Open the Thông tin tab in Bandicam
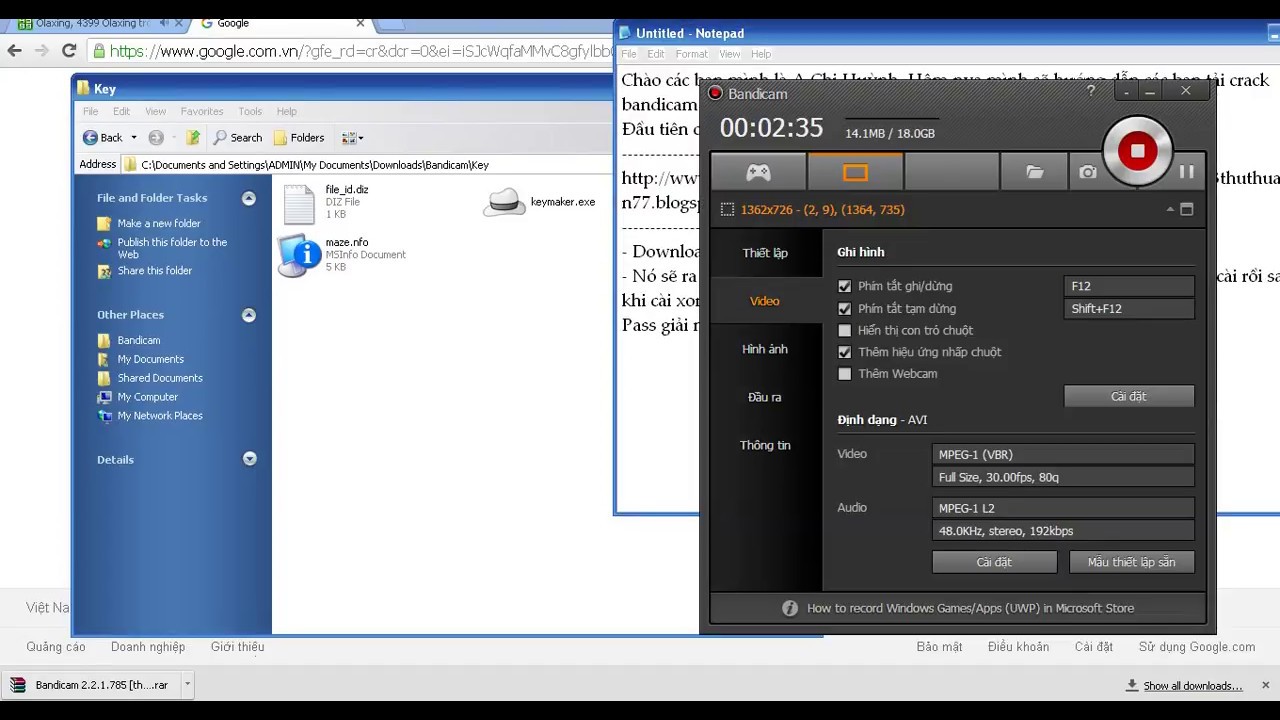The height and width of the screenshot is (720, 1280). (x=765, y=445)
